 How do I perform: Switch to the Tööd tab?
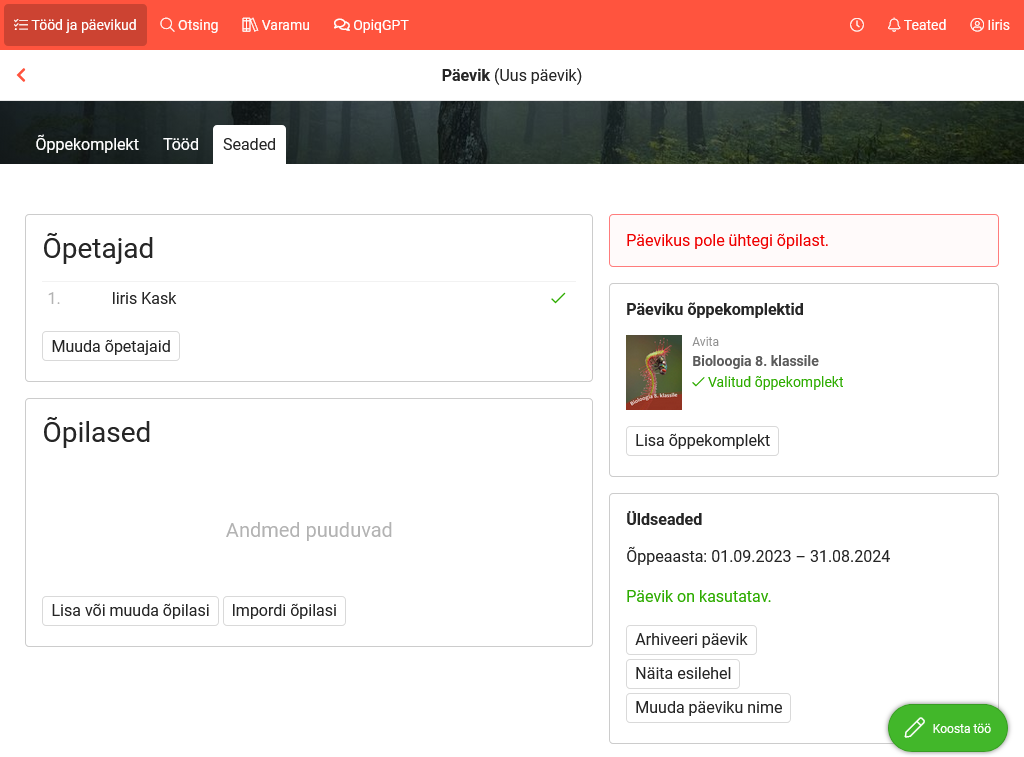point(181,144)
